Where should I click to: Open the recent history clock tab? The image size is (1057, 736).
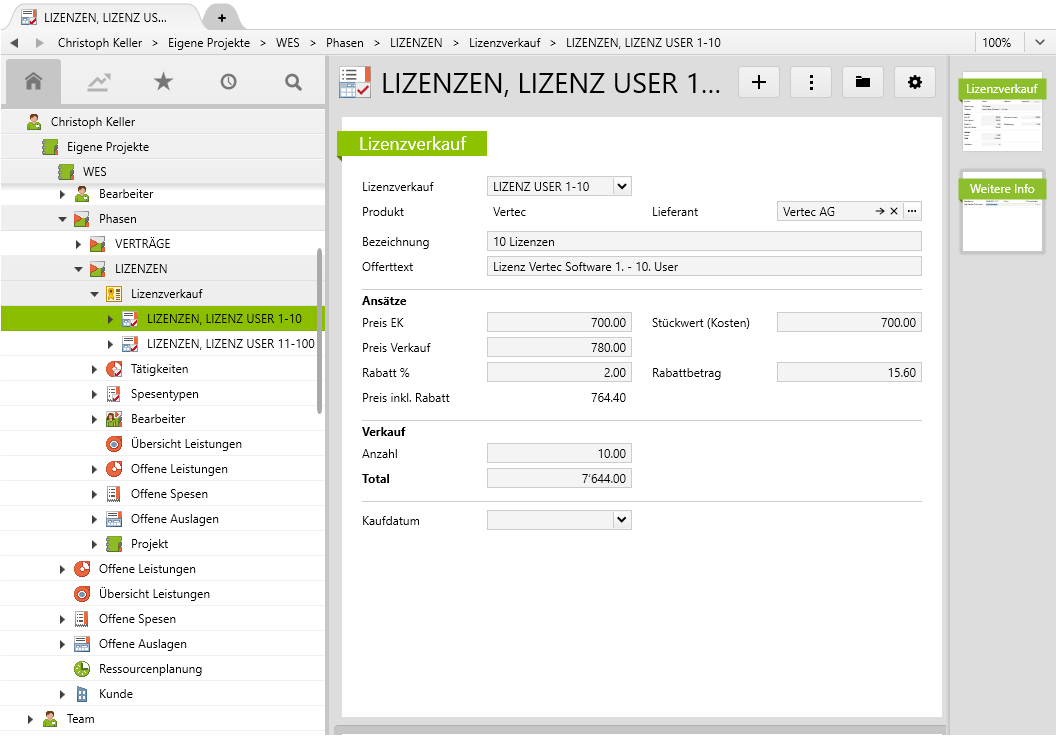coord(228,82)
